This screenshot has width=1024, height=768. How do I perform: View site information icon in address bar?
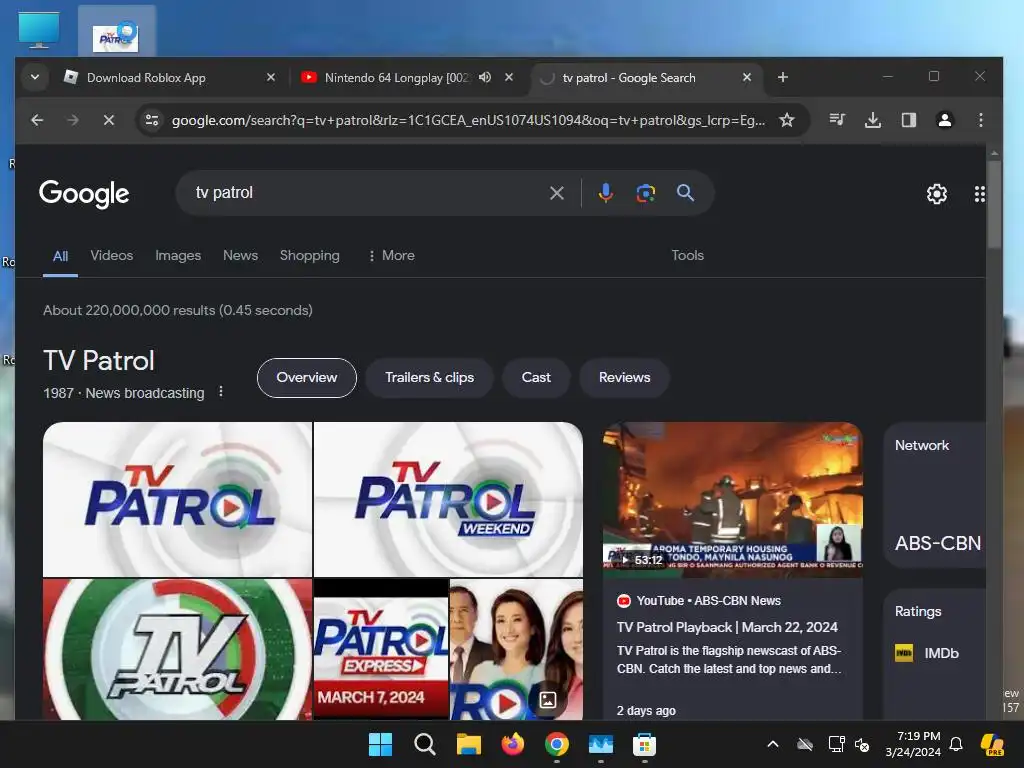tap(152, 120)
